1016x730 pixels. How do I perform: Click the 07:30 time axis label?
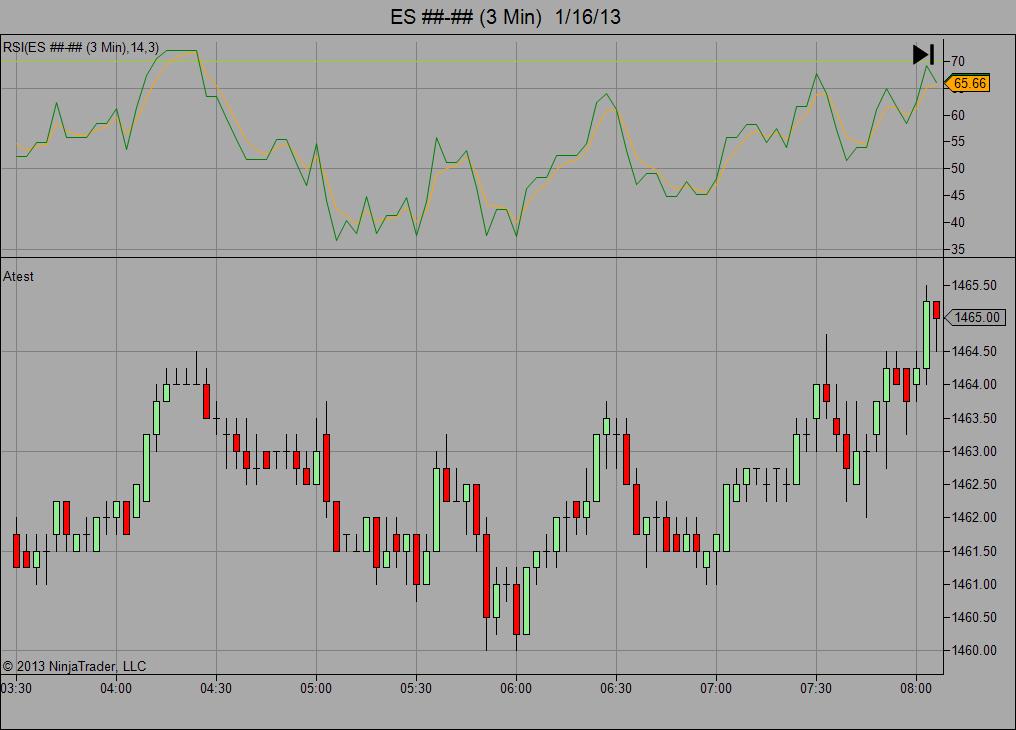pos(816,688)
